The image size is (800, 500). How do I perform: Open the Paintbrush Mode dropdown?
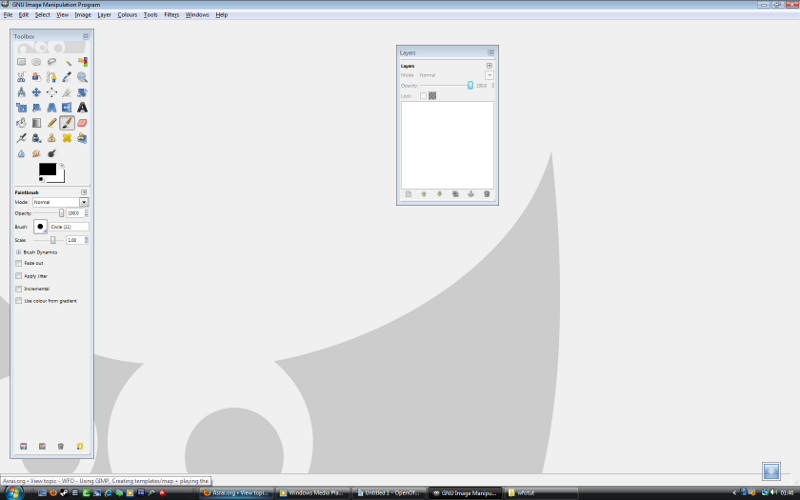click(x=61, y=203)
